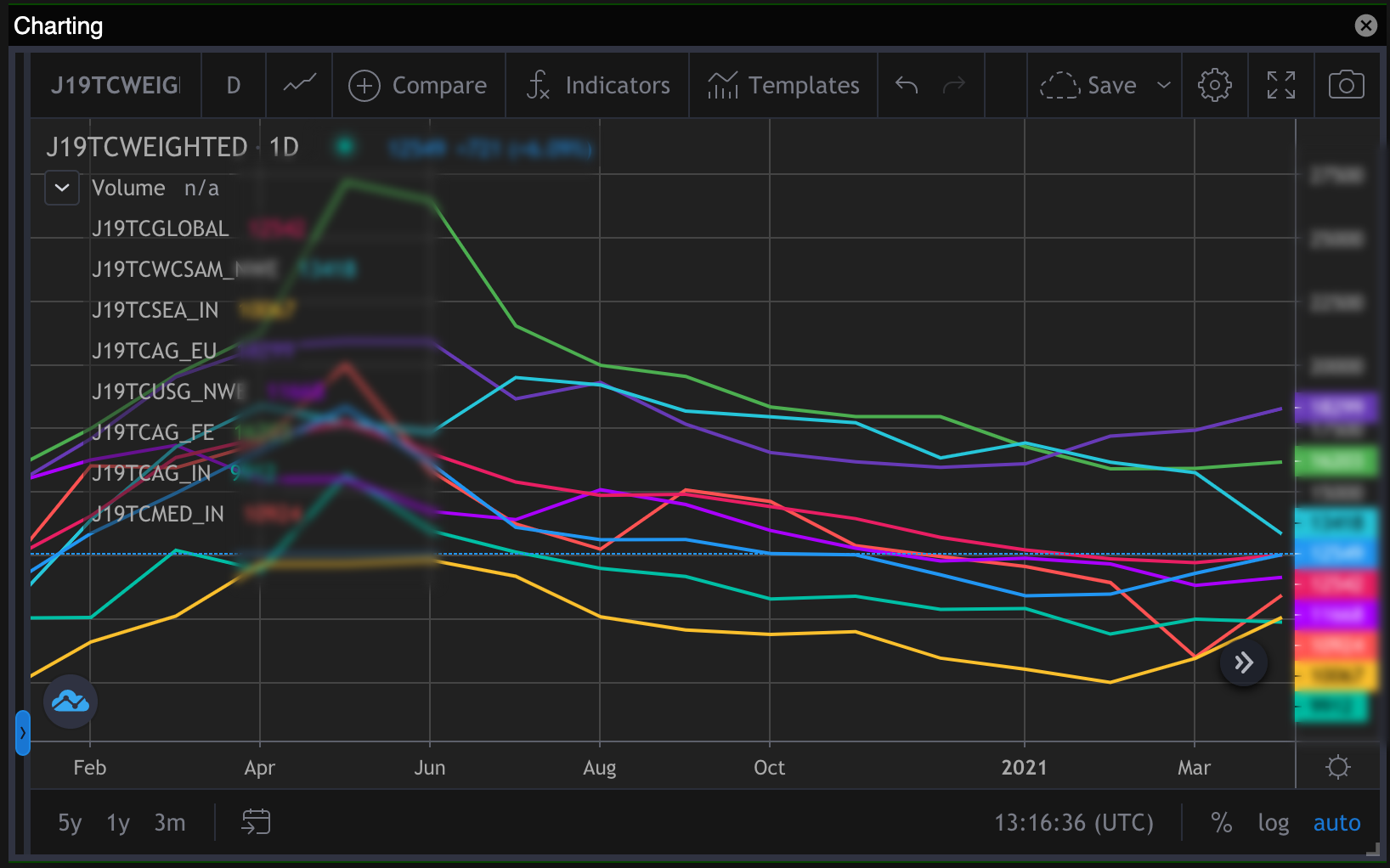Open Compare to add another symbol
Image resolution: width=1390 pixels, height=868 pixels.
418,85
